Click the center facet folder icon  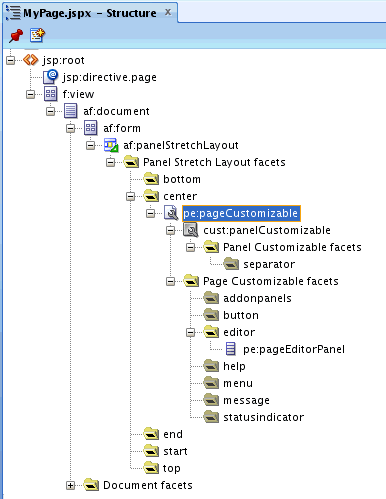151,196
